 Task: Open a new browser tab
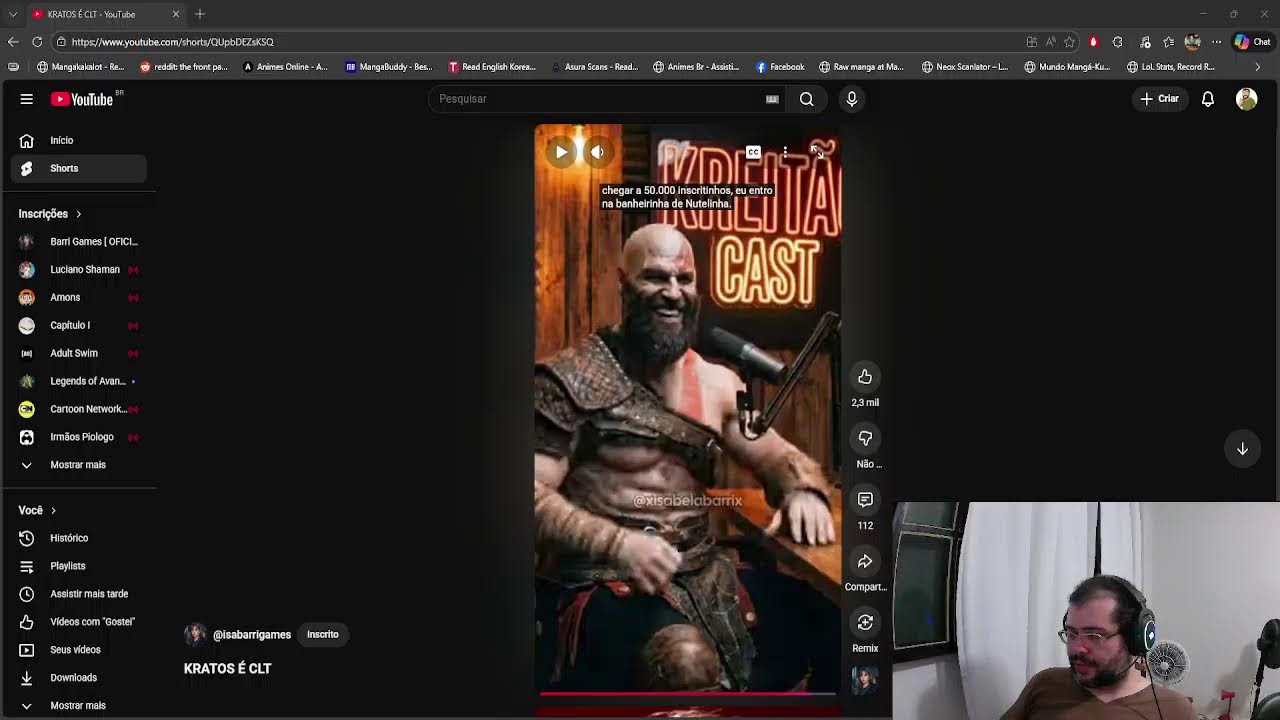200,14
